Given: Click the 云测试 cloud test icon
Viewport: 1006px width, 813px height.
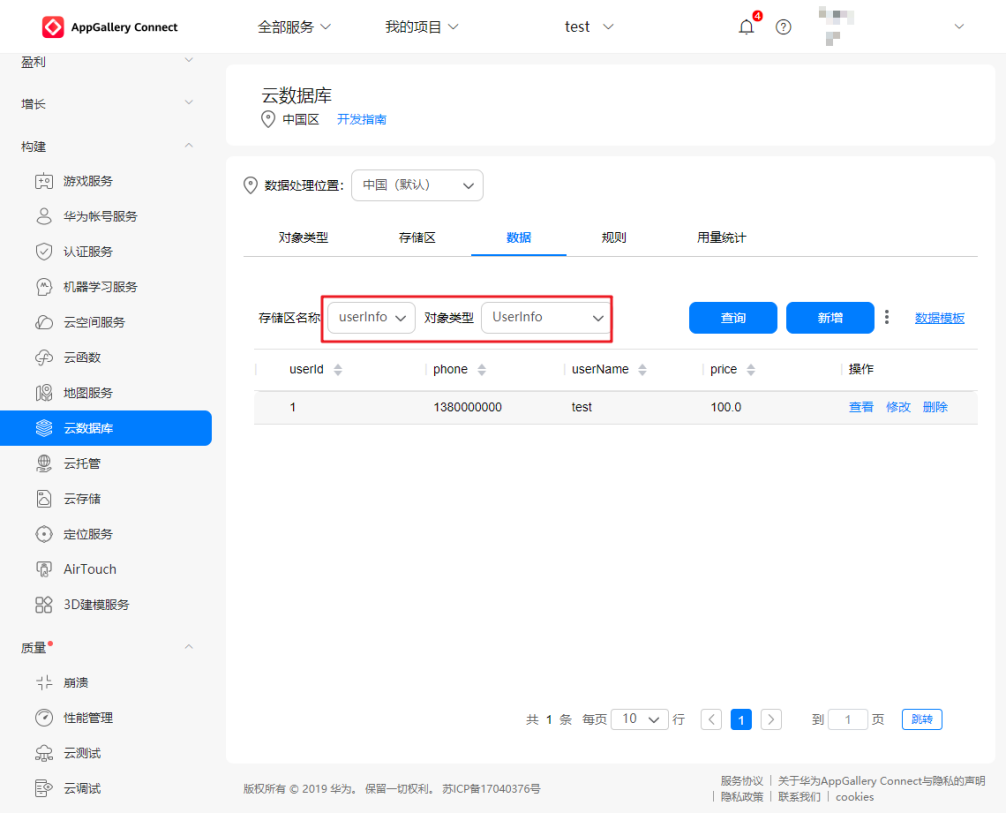Looking at the screenshot, I should 44,753.
